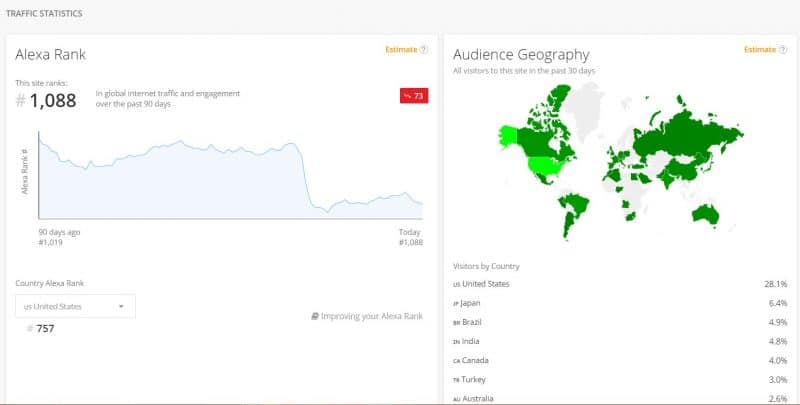This screenshot has width=800, height=405.
Task: Click the global rank number 1,088
Action: pos(53,100)
